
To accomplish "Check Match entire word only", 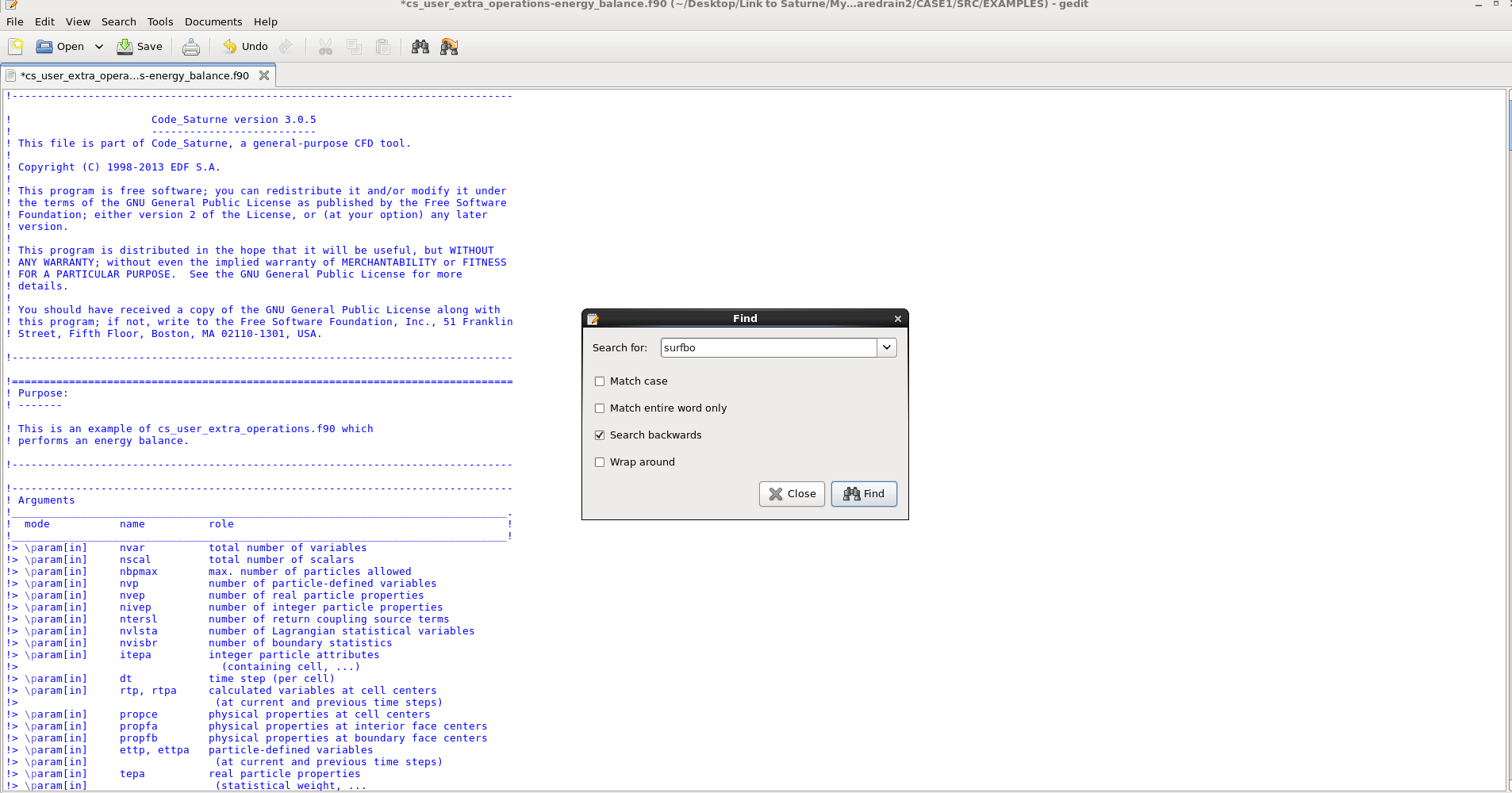I will pos(600,408).
